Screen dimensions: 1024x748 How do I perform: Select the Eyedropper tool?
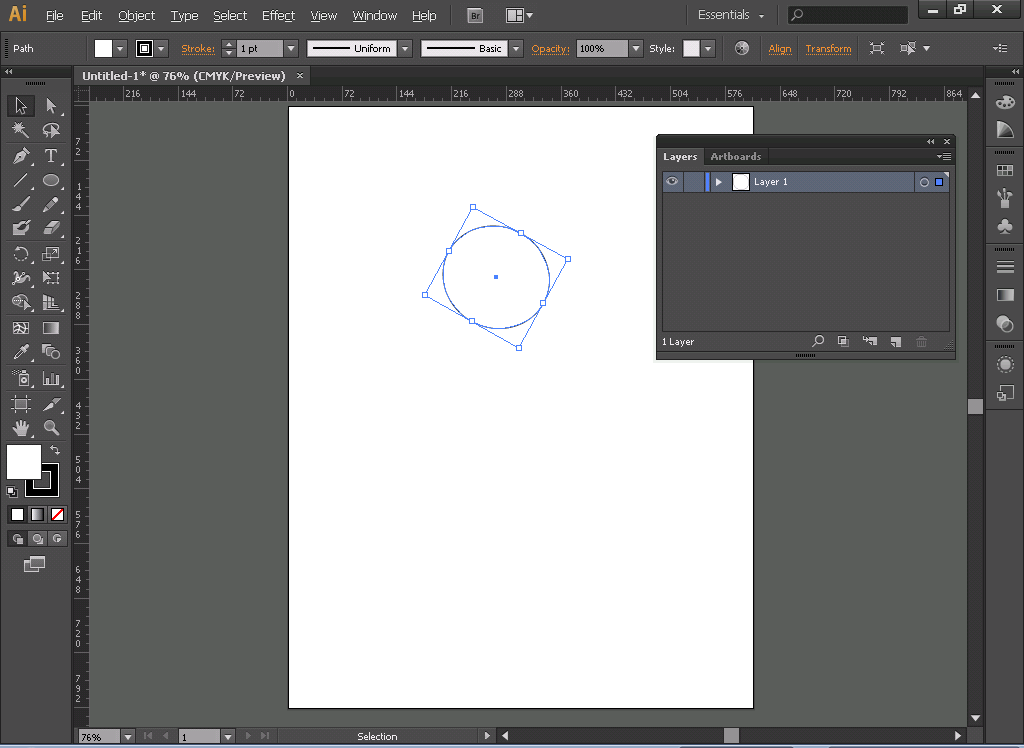pyautogui.click(x=21, y=353)
